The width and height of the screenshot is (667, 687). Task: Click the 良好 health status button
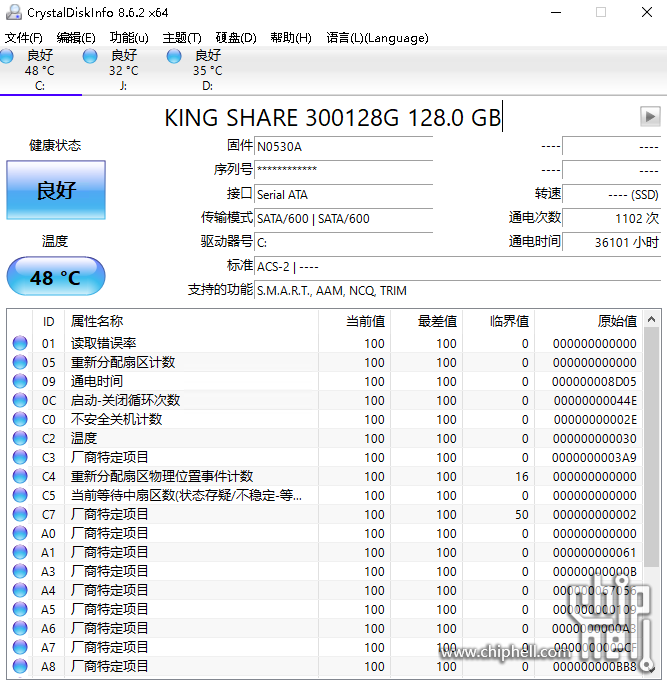point(56,190)
